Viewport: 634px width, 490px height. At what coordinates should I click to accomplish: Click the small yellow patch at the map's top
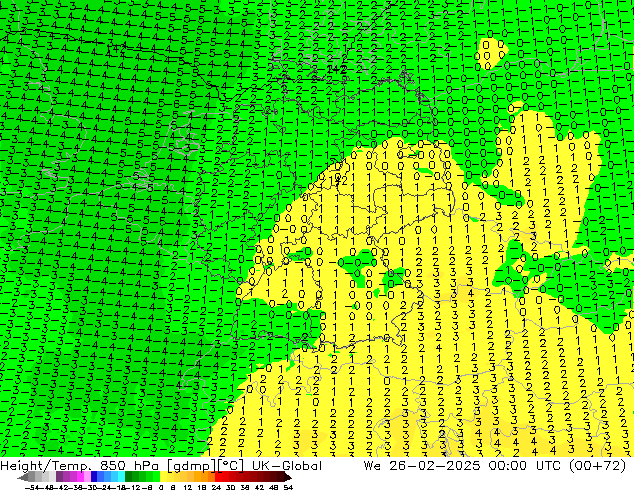point(492,50)
